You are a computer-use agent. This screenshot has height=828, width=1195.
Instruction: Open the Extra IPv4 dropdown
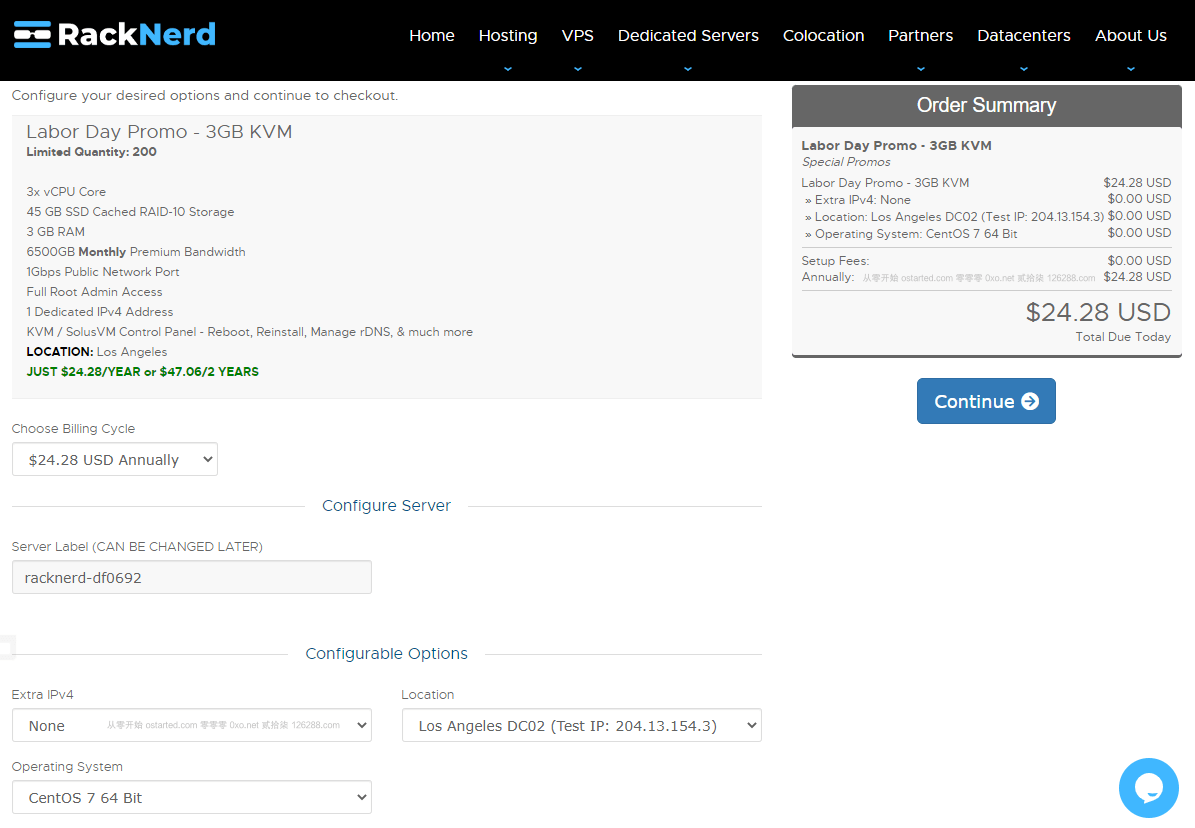(192, 725)
